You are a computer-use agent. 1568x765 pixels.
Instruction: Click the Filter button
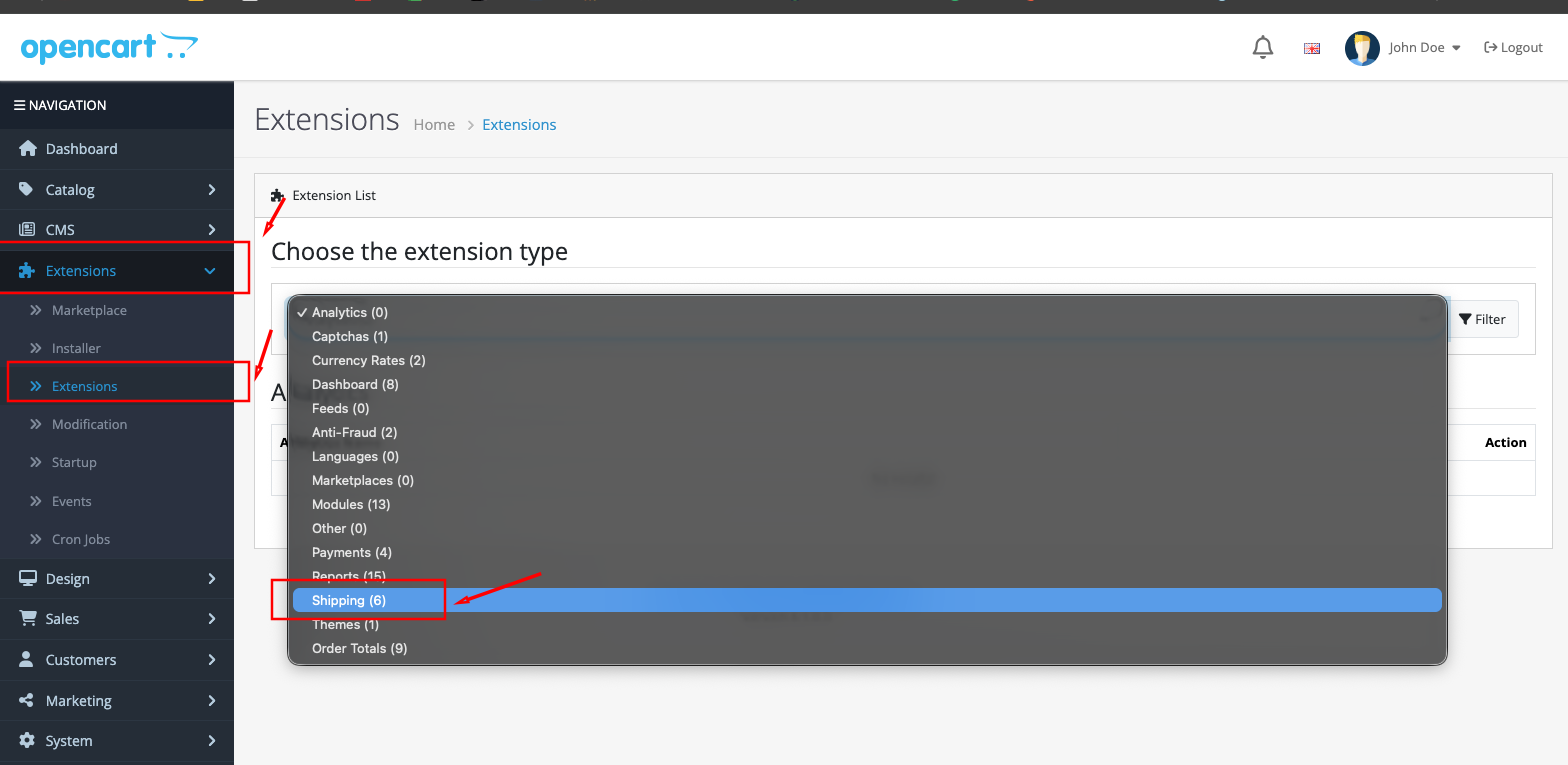click(1482, 319)
